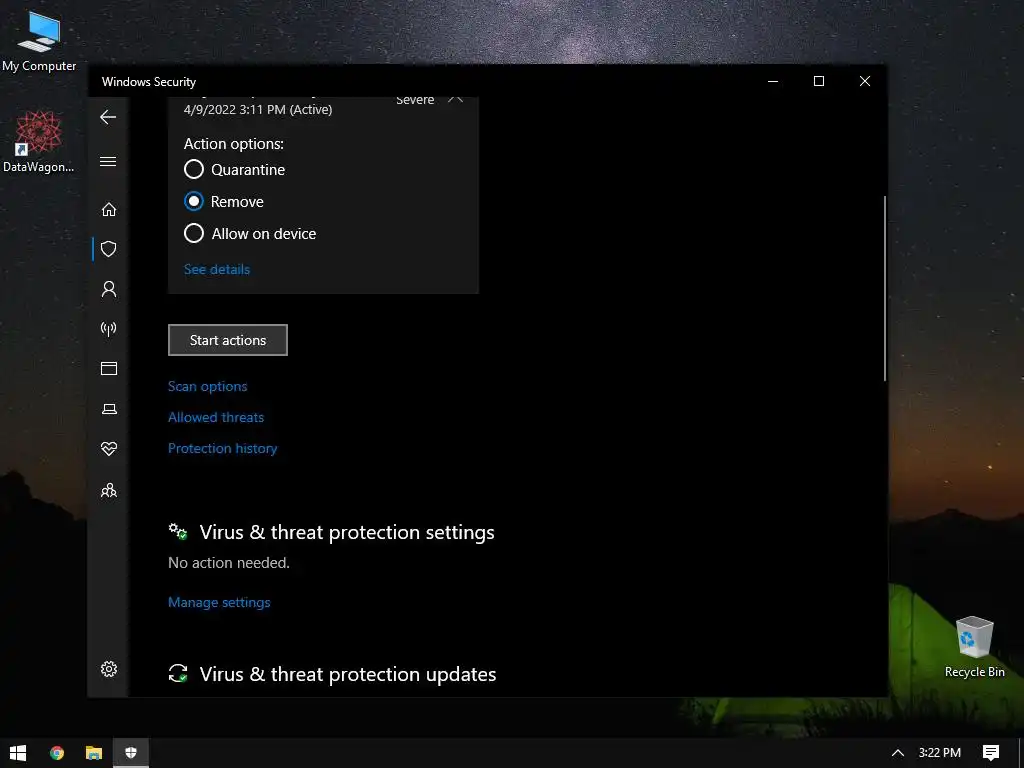Open the hamburger navigation menu
This screenshot has width=1024, height=768.
pyautogui.click(x=108, y=161)
